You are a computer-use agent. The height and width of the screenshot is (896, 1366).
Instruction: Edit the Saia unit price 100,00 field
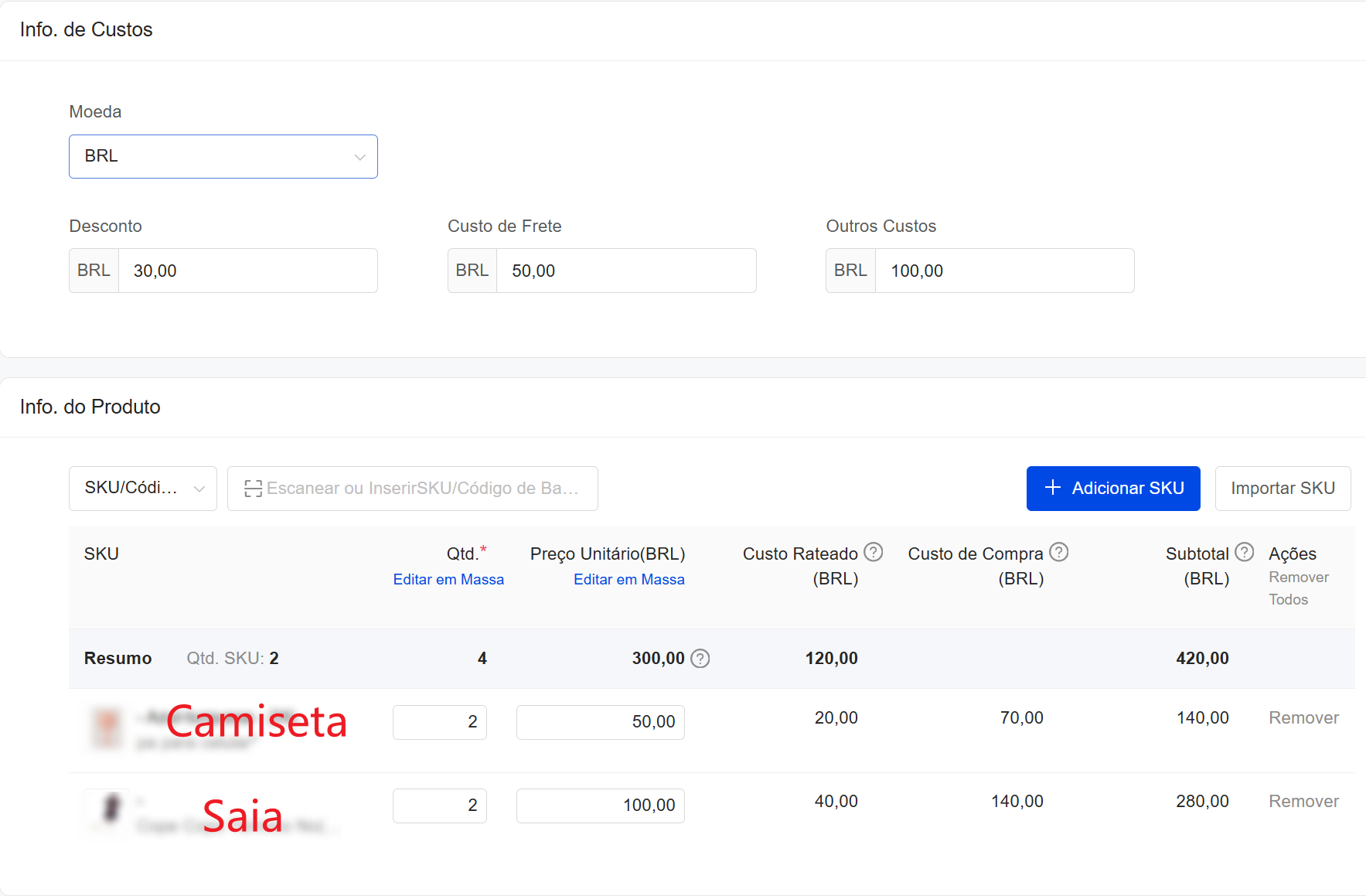pos(601,806)
